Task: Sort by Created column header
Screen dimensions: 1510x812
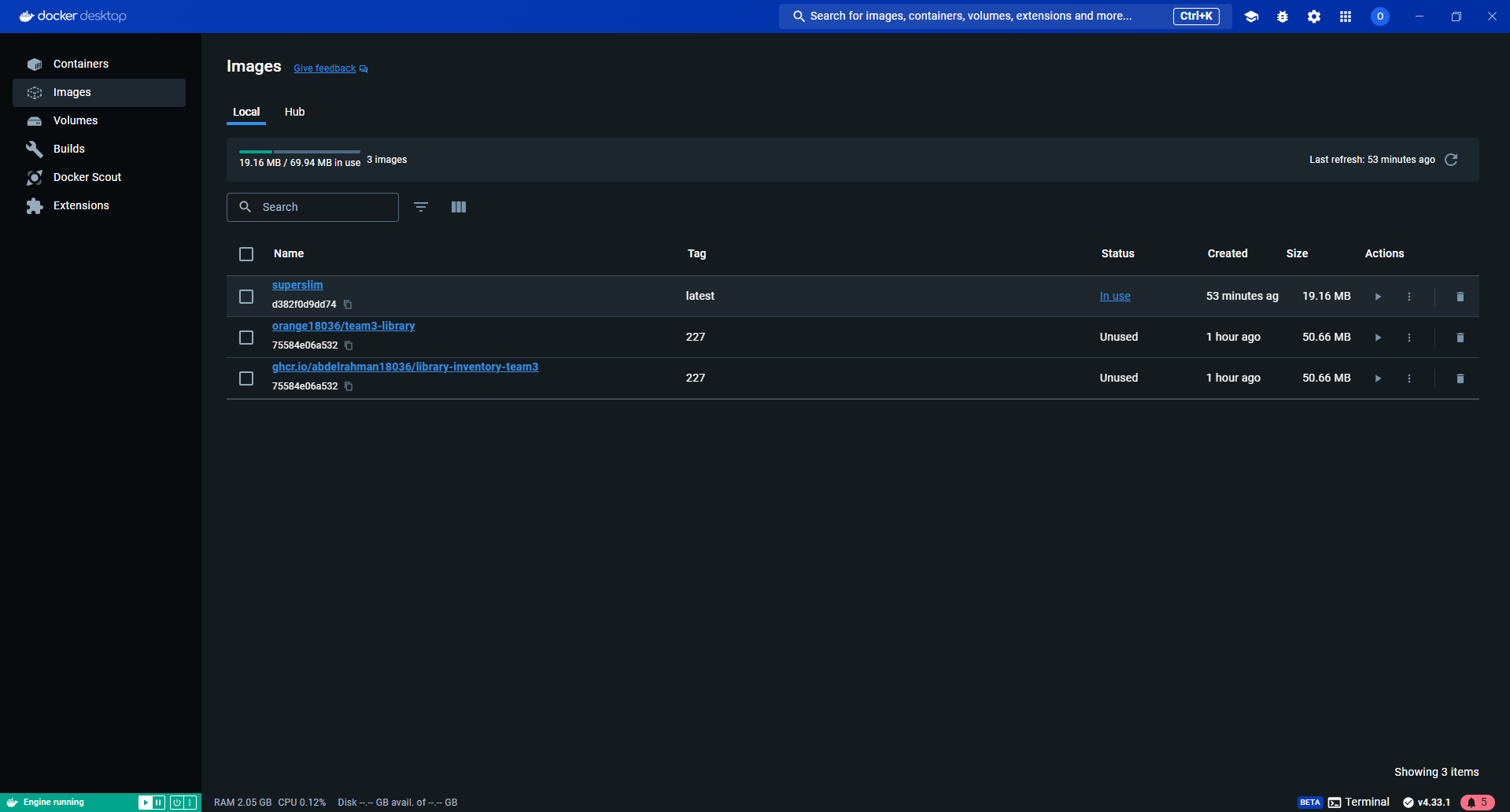Action: [1228, 253]
